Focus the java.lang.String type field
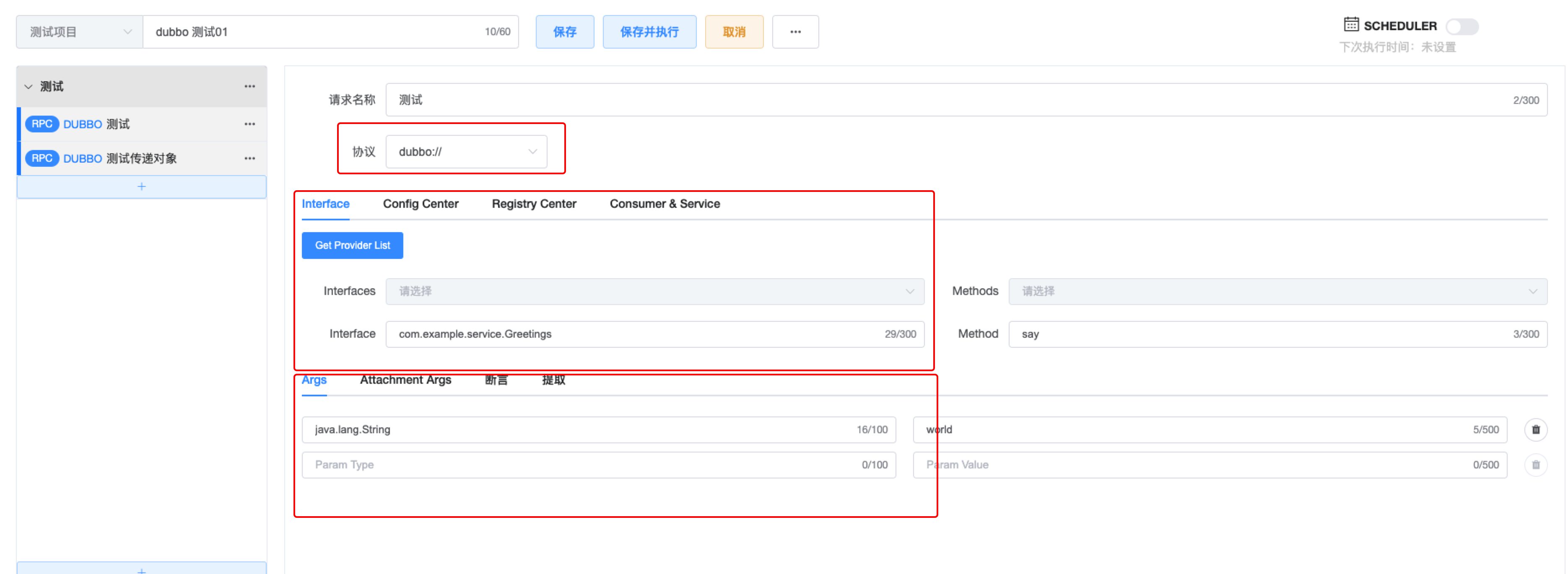 (598, 430)
